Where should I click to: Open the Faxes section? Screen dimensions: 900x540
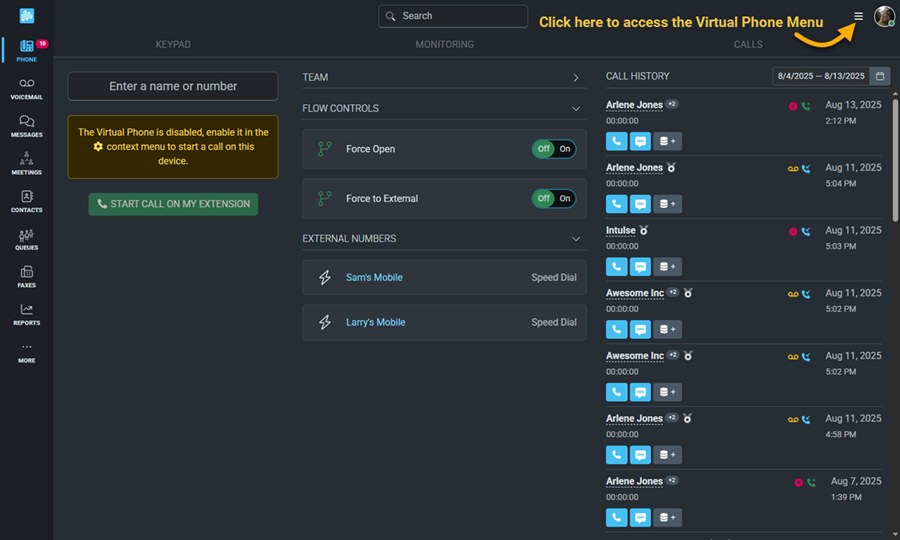point(26,277)
